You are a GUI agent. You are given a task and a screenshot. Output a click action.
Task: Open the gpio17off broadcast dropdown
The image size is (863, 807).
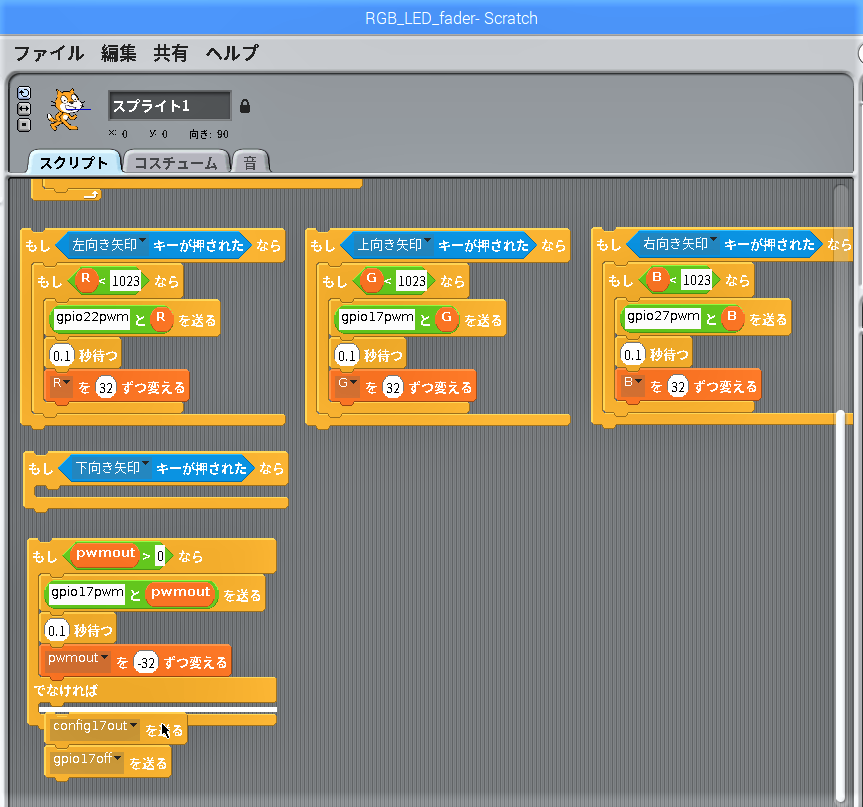(87, 760)
